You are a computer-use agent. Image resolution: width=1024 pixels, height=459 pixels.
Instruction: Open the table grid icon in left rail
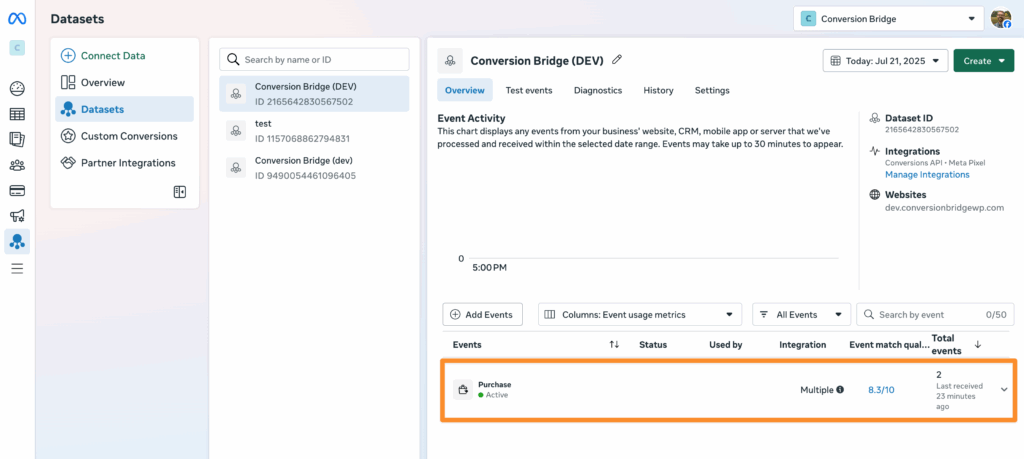[17, 114]
